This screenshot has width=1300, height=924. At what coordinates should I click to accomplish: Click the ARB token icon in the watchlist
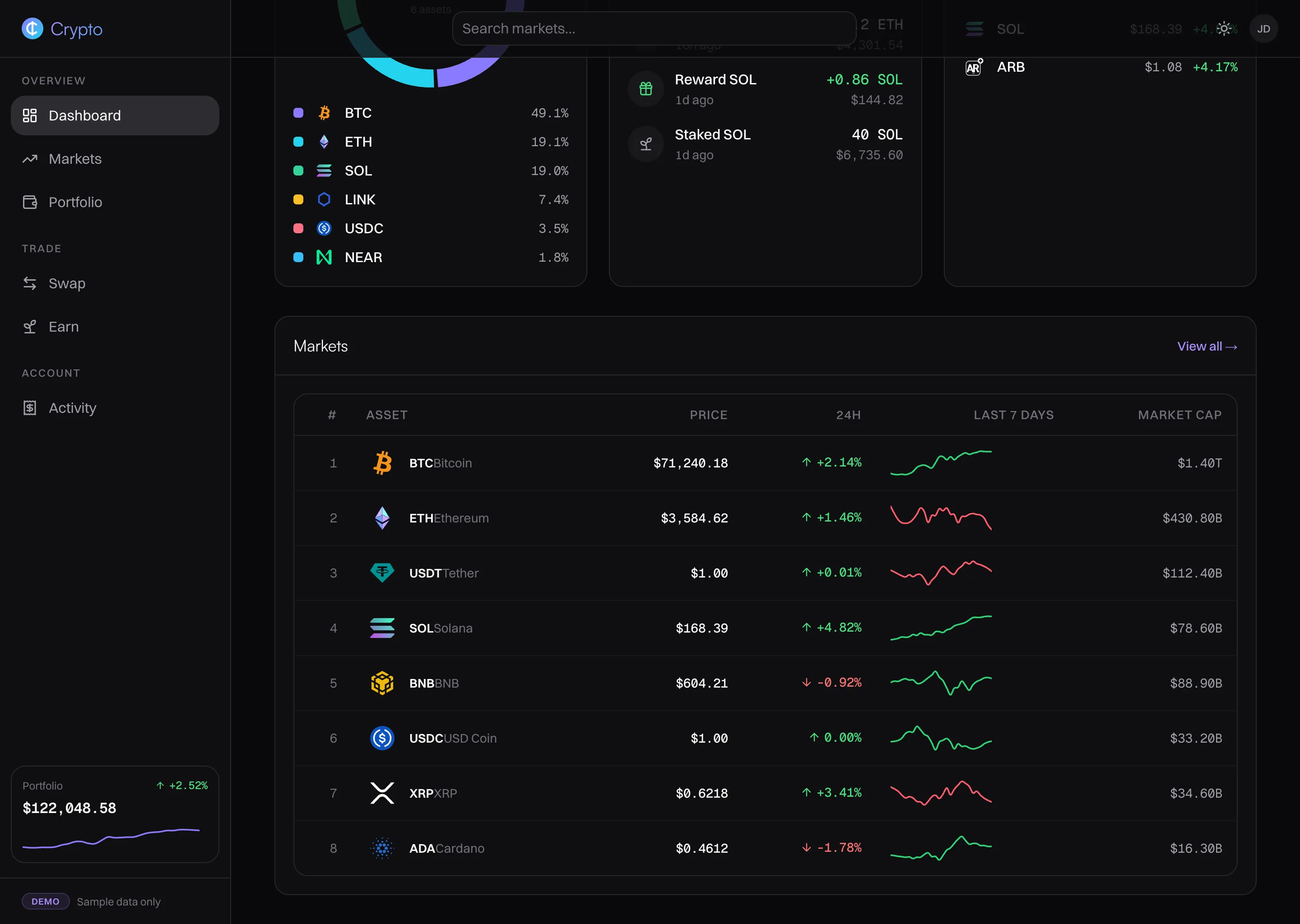[974, 67]
